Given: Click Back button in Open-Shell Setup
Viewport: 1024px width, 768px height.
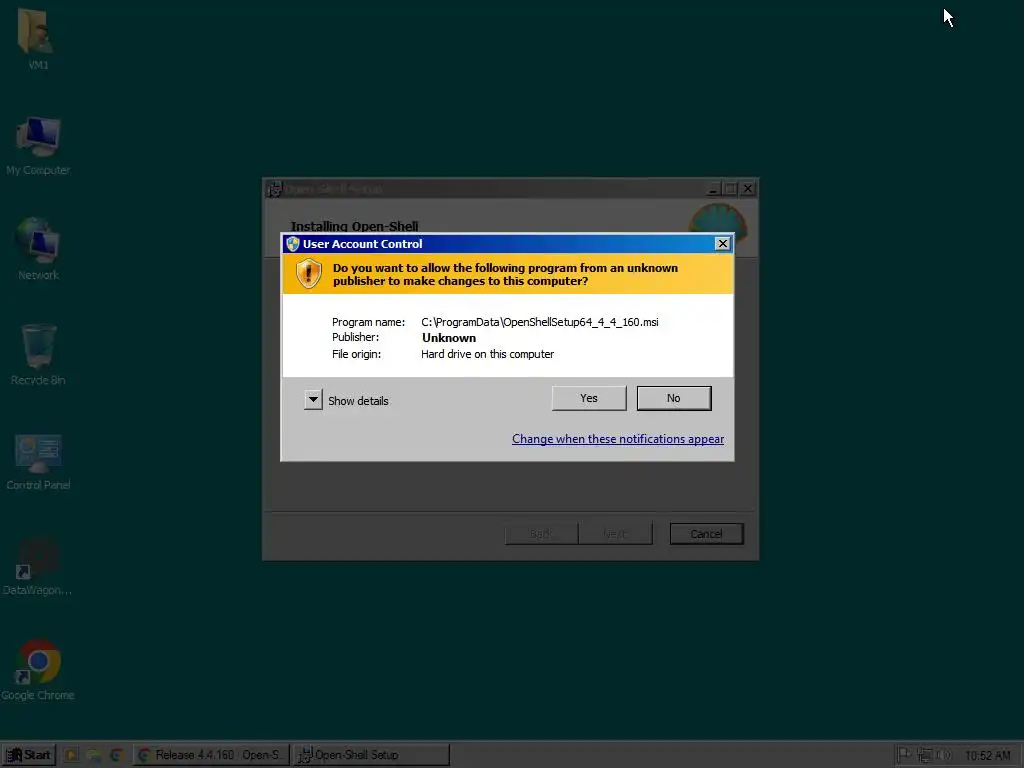Looking at the screenshot, I should [541, 534].
